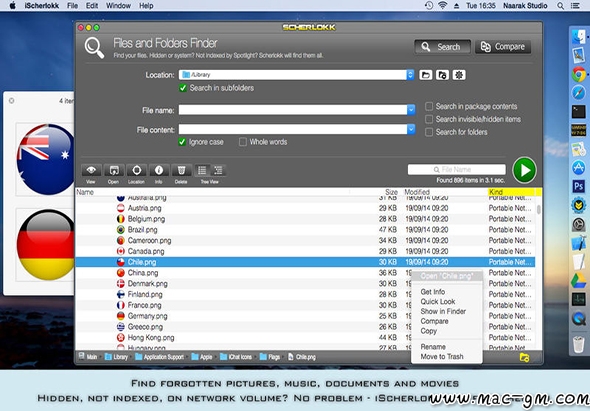
Task: Click the Compare button
Action: point(503,47)
